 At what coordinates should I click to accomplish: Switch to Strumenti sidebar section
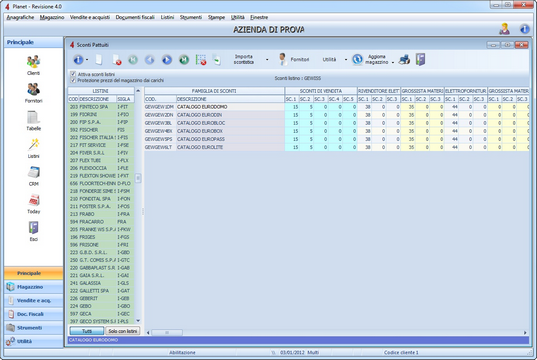coord(34,328)
